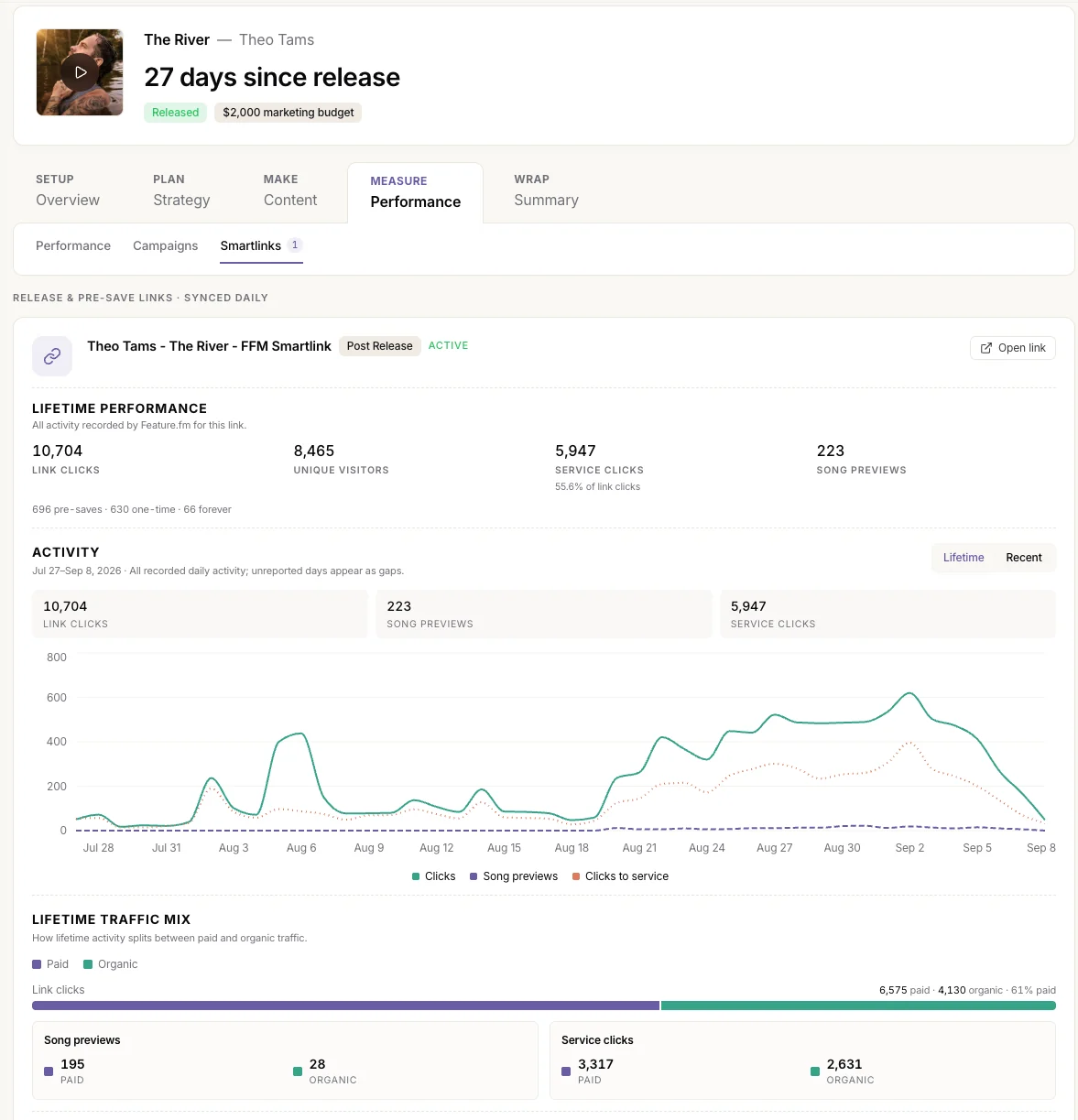Toggle the Song previews series in the legend

point(514,876)
